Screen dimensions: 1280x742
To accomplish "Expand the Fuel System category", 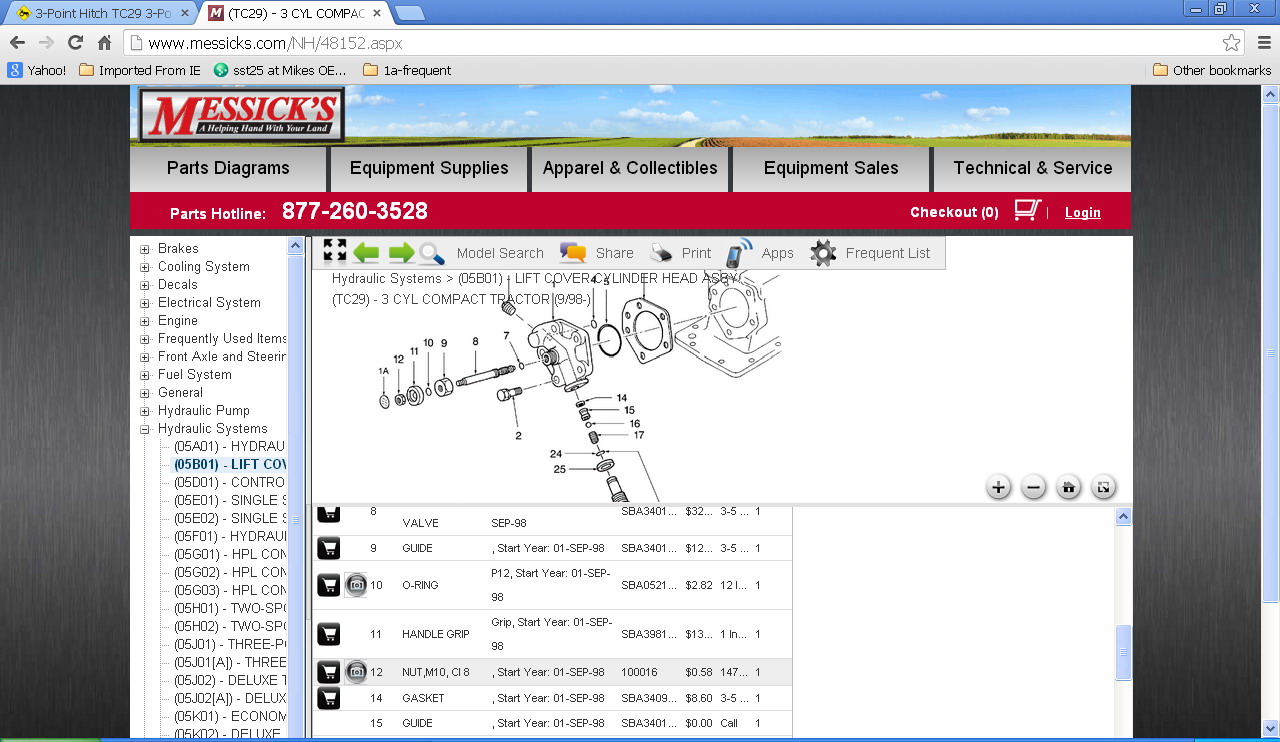I will pos(145,375).
